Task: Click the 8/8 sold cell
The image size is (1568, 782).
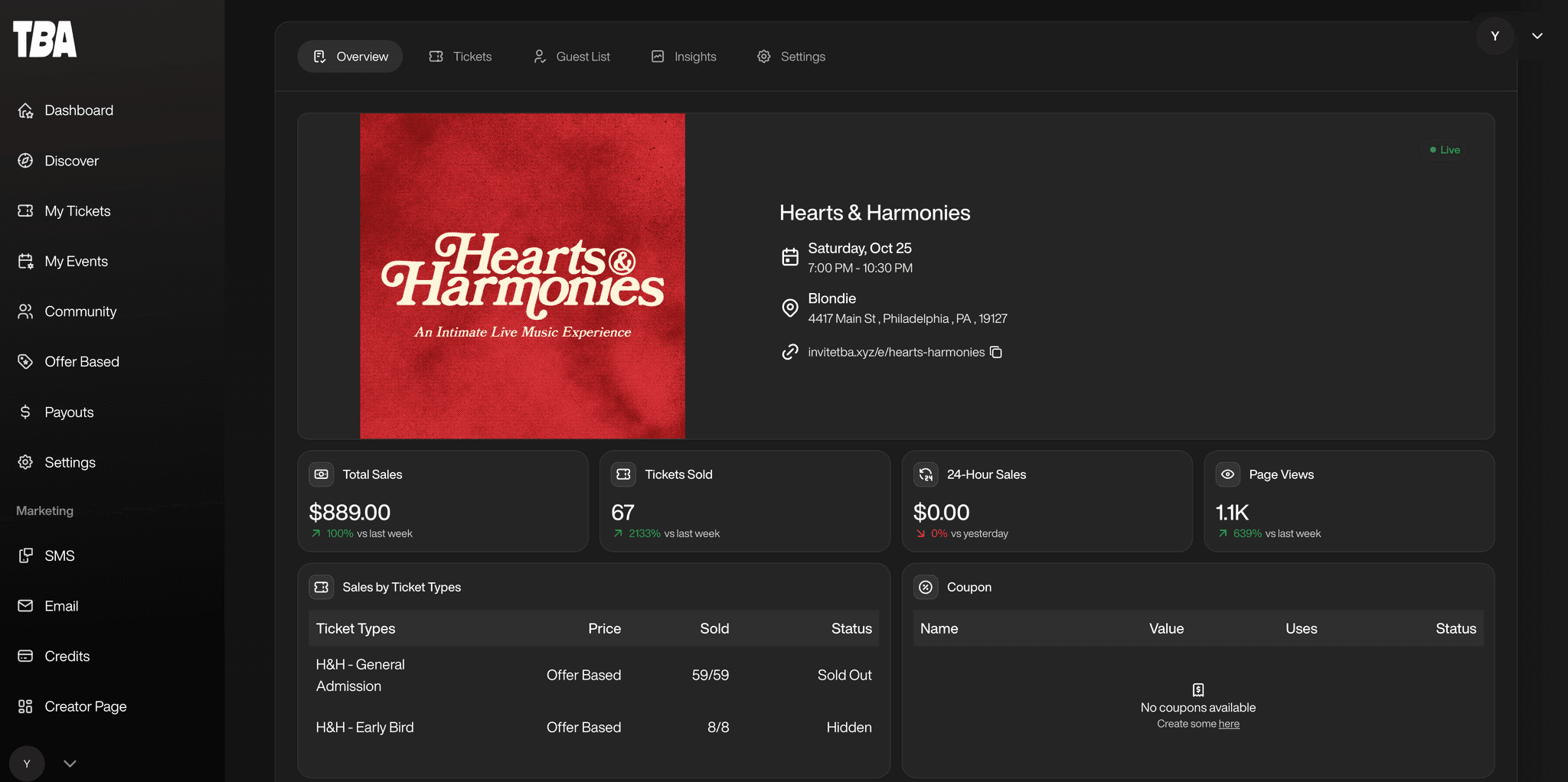Action: point(718,727)
